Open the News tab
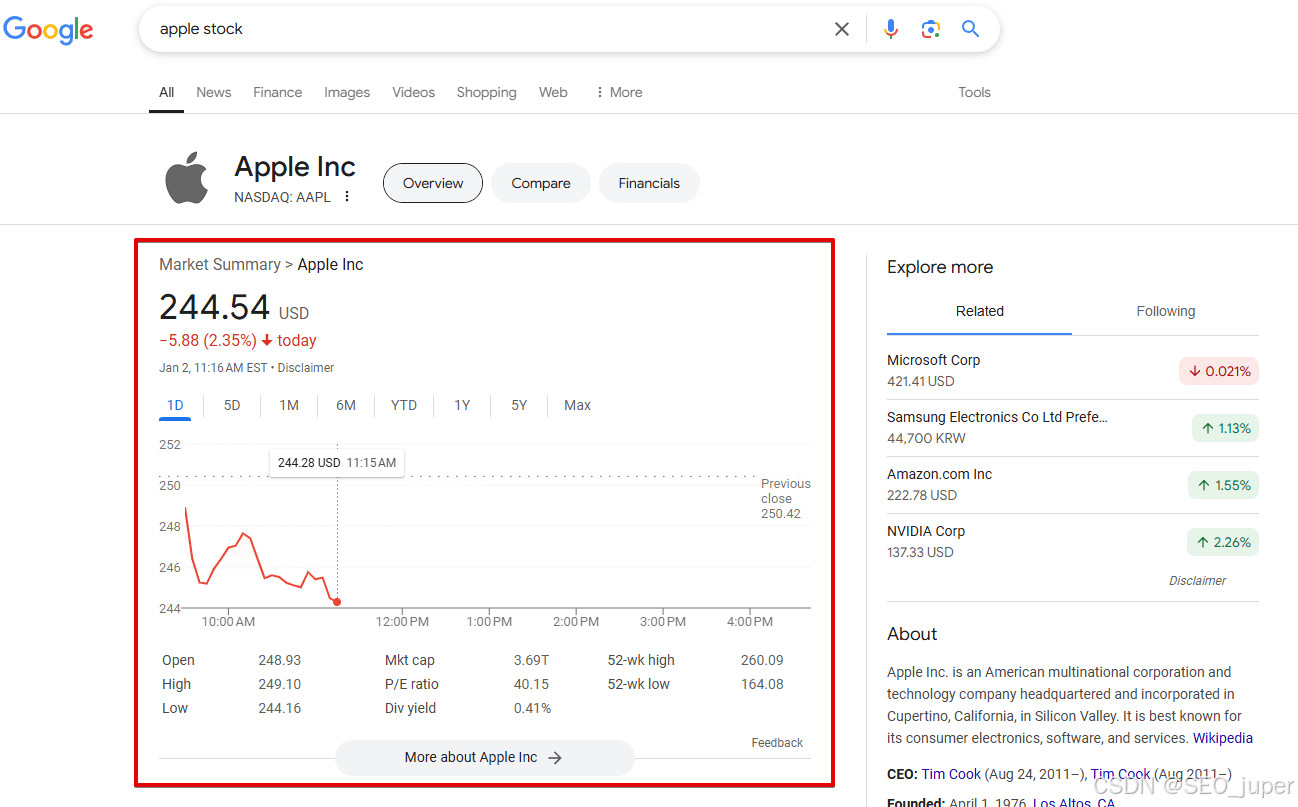 [x=214, y=92]
